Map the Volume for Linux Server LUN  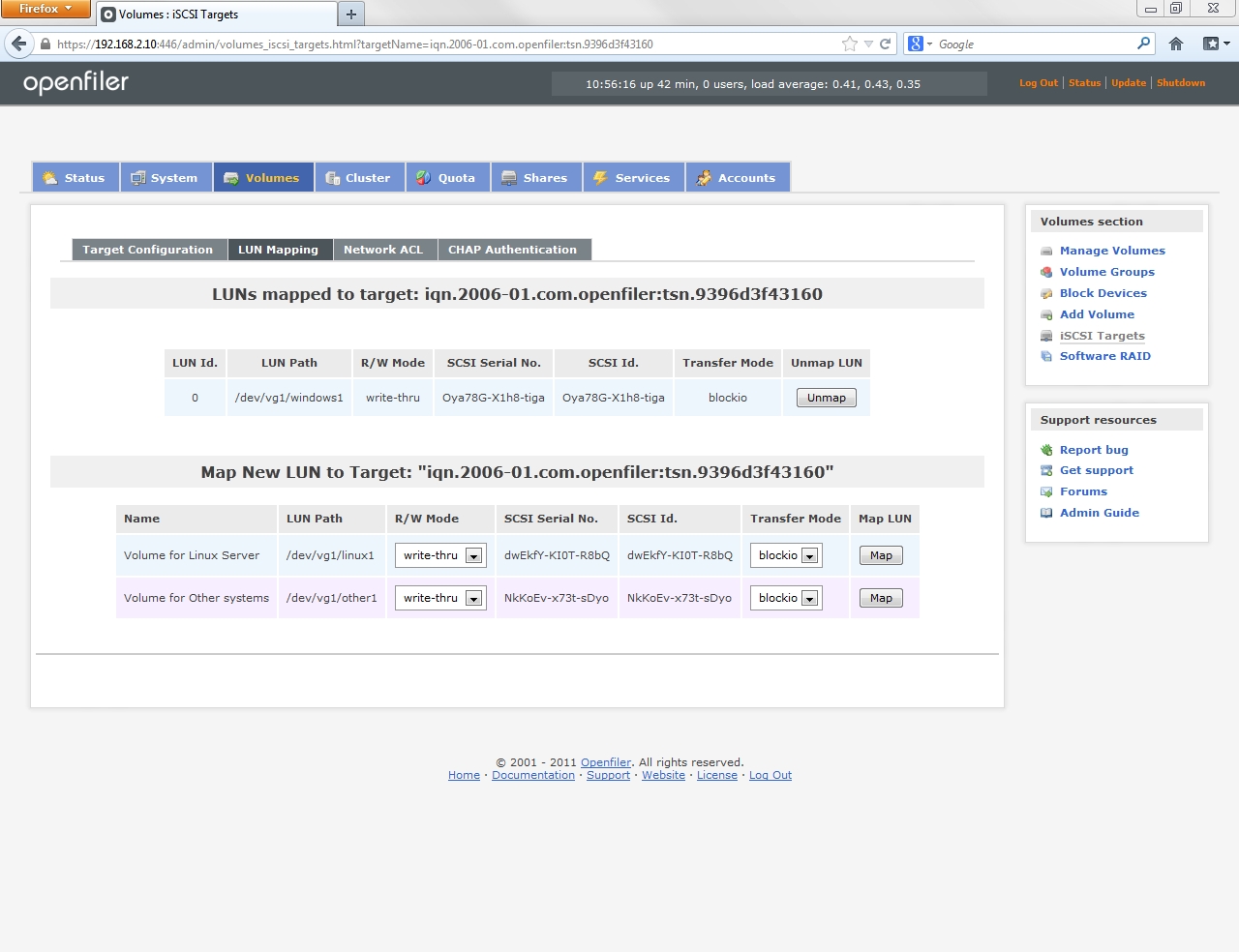coord(881,555)
